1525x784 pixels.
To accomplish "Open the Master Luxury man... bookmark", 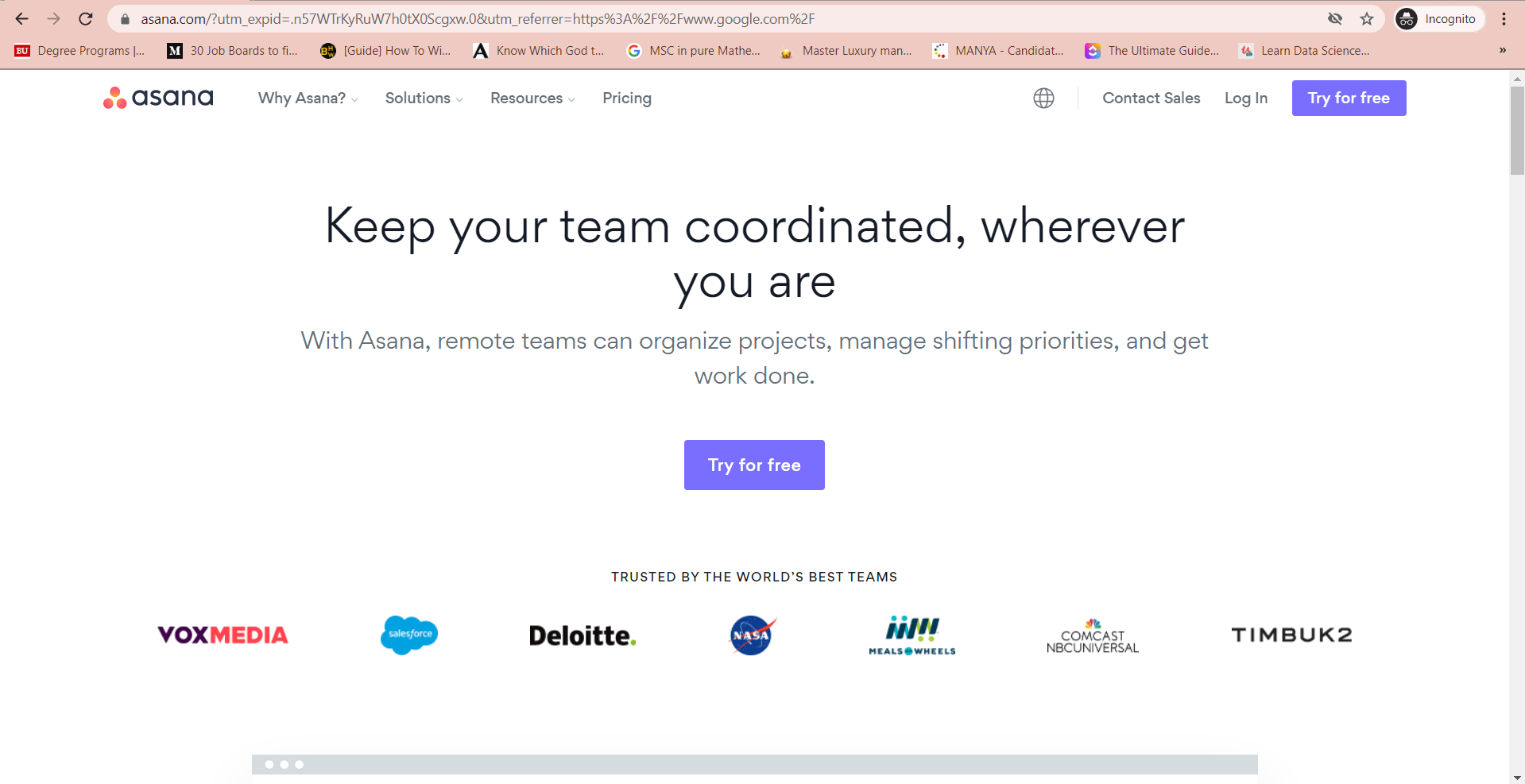I will coord(846,51).
